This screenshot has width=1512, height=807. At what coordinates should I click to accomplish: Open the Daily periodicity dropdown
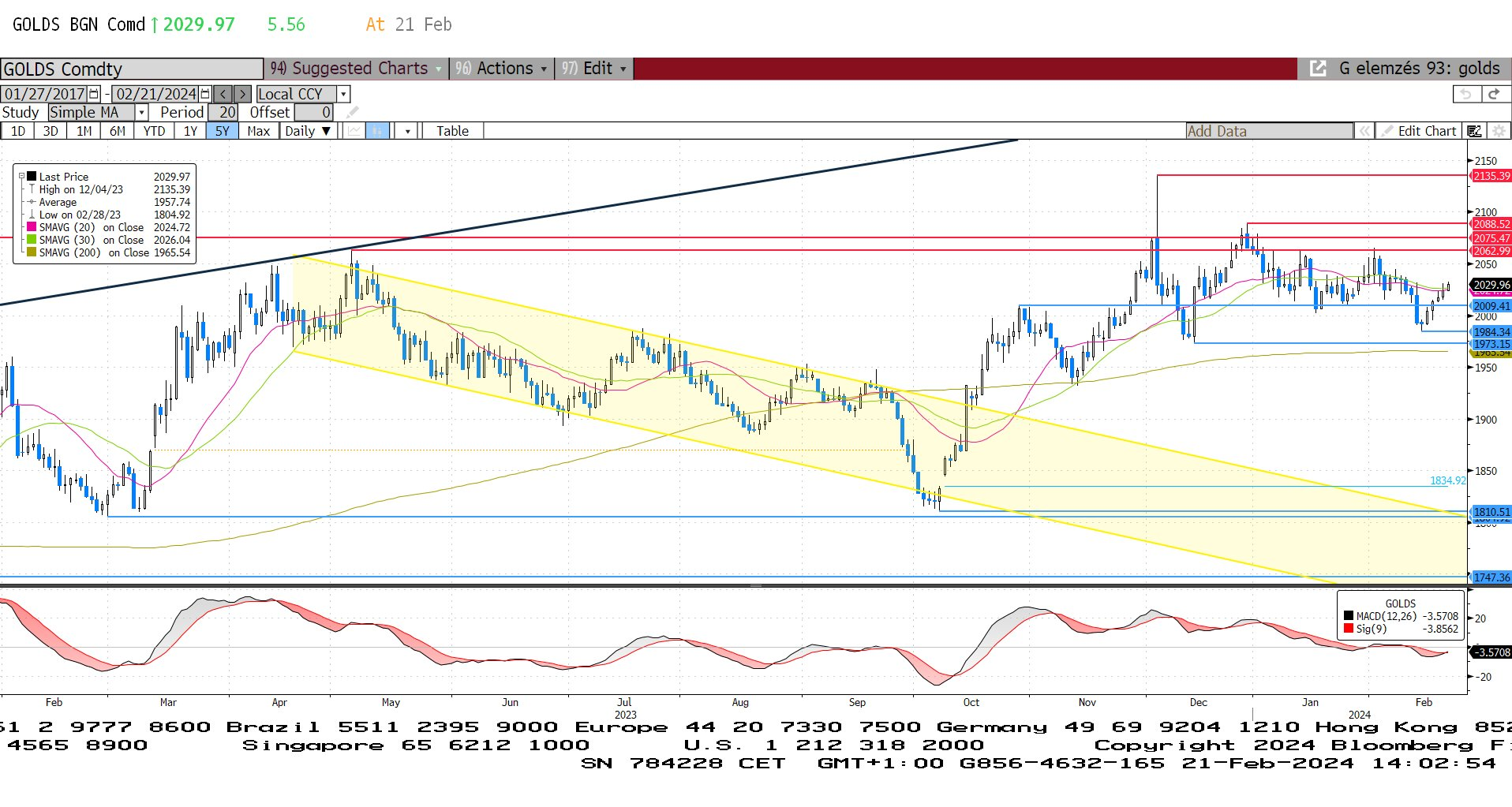click(308, 131)
